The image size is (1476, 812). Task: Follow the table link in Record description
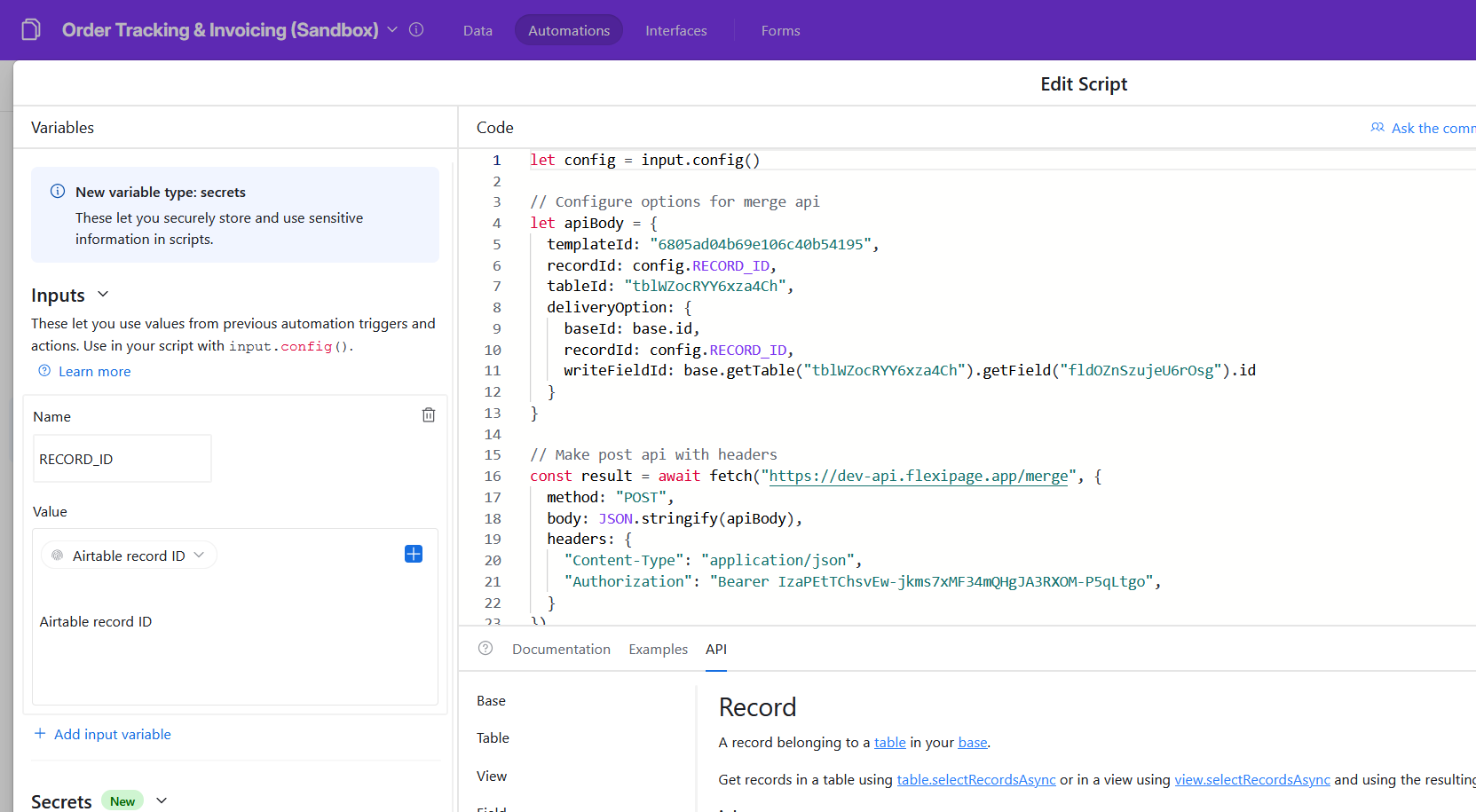tap(890, 742)
